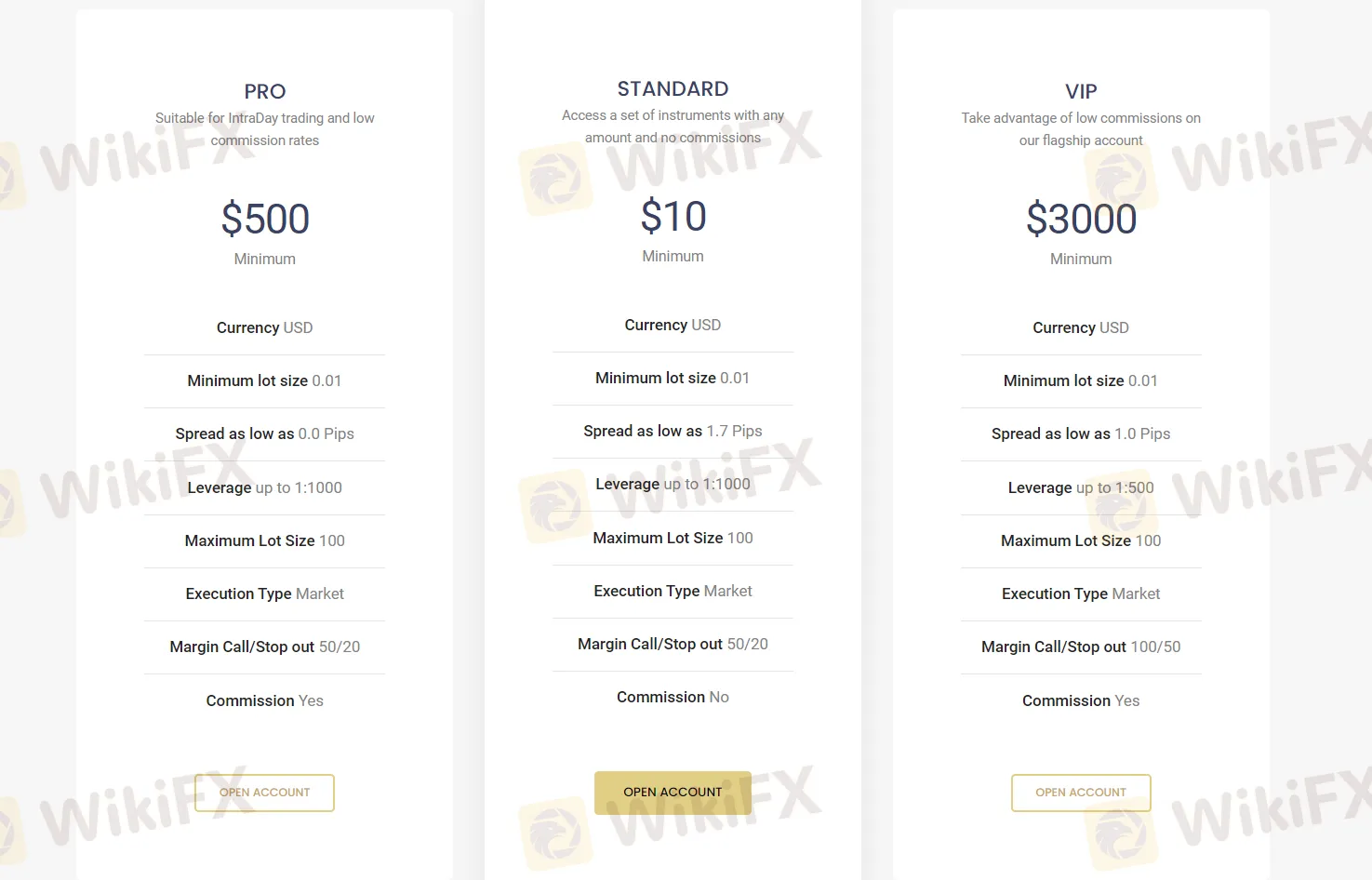
Task: Click PRO Commission Yes row
Action: (265, 700)
